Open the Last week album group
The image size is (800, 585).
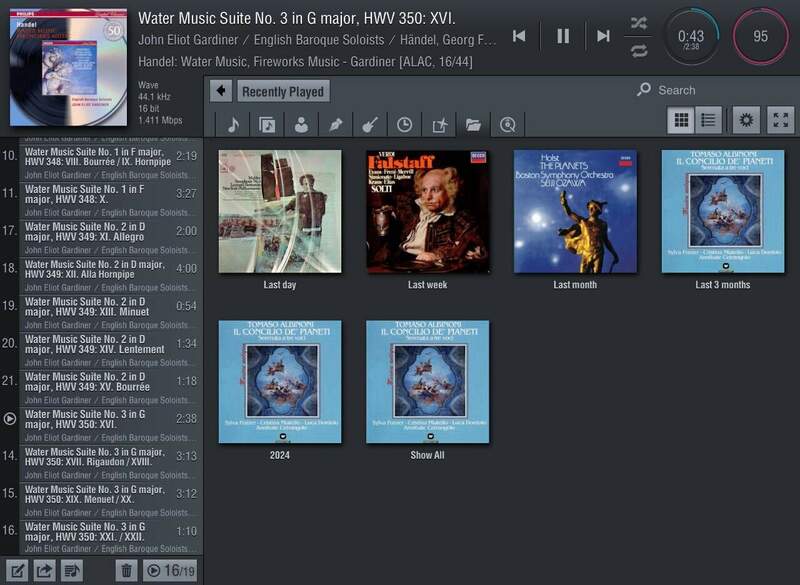click(428, 212)
